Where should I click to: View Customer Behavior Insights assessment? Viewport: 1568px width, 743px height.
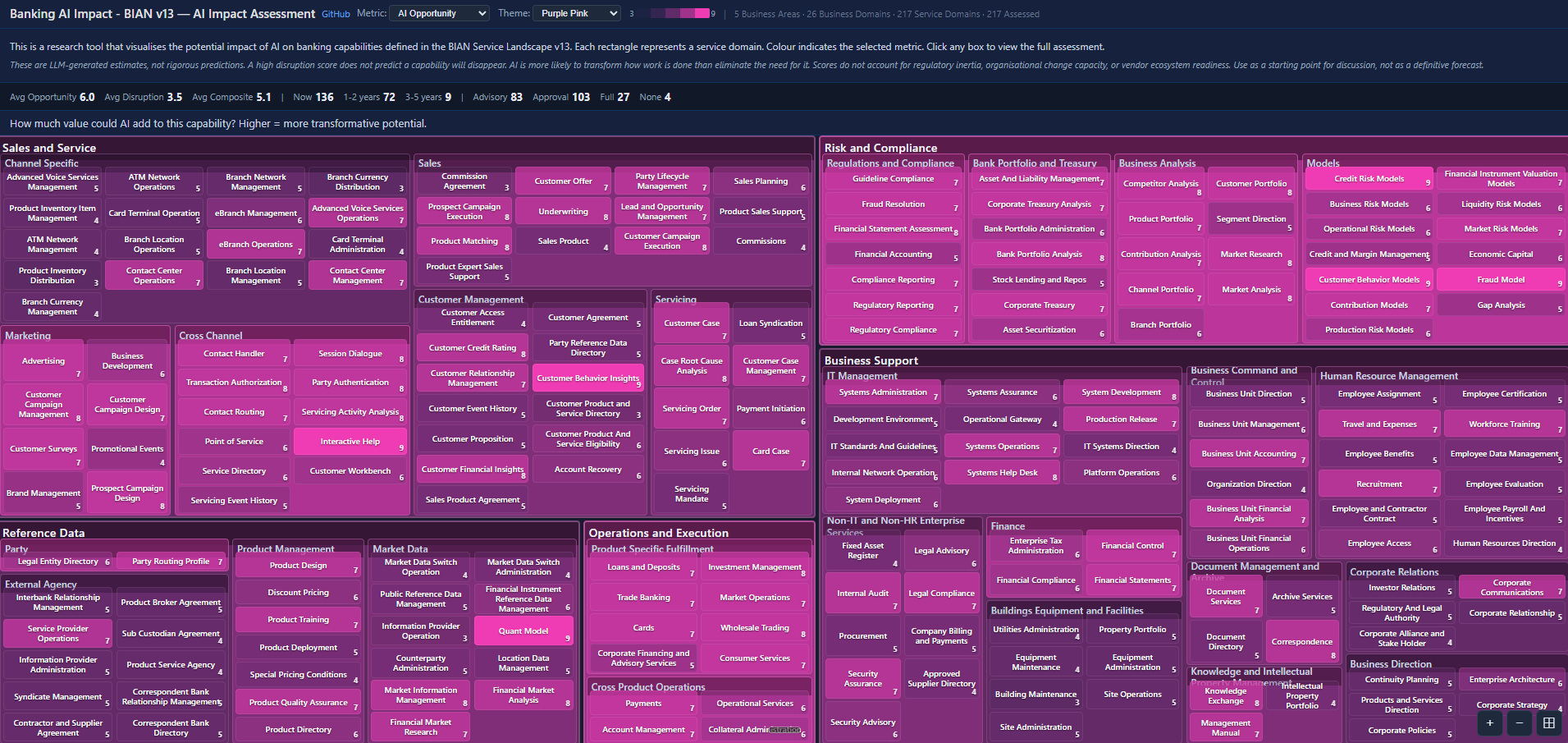(587, 378)
